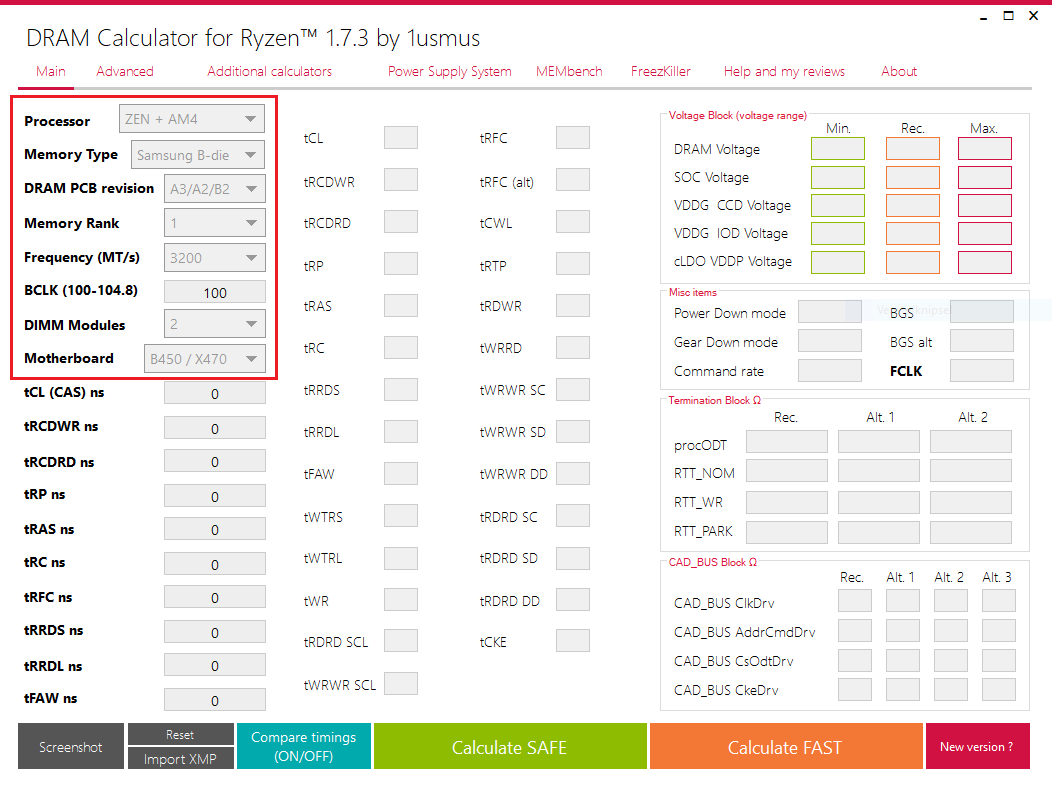Open DRAM PCB revision dropdown

(x=214, y=189)
